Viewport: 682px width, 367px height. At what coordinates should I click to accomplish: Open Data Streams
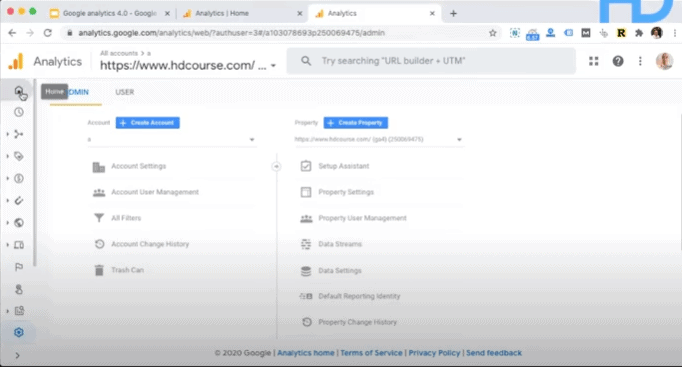[x=340, y=244]
